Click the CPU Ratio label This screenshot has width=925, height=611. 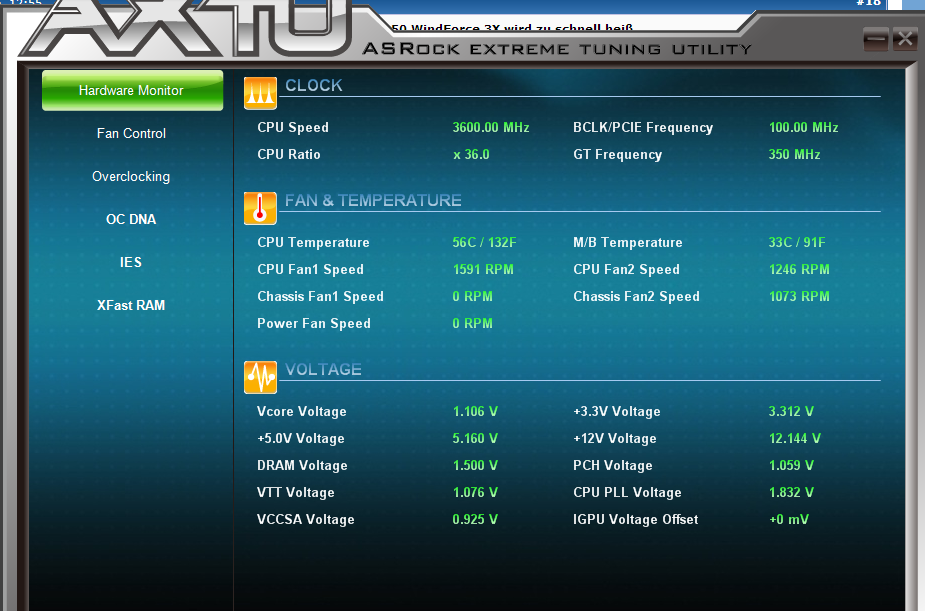[x=288, y=155]
